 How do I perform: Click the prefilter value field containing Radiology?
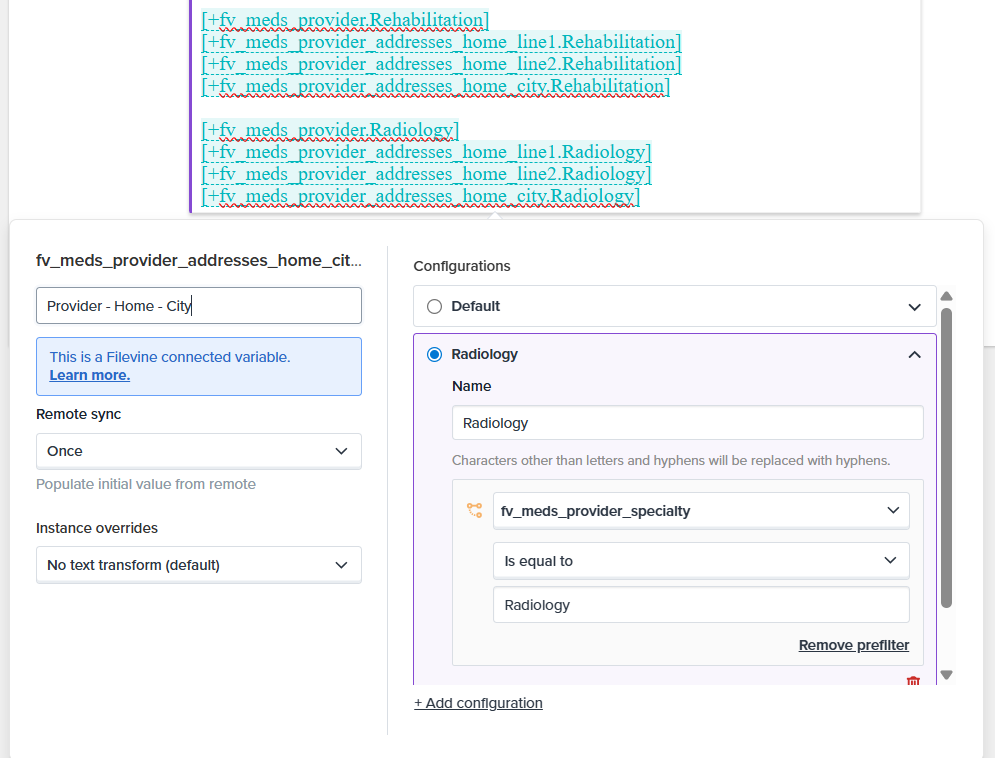click(x=700, y=605)
